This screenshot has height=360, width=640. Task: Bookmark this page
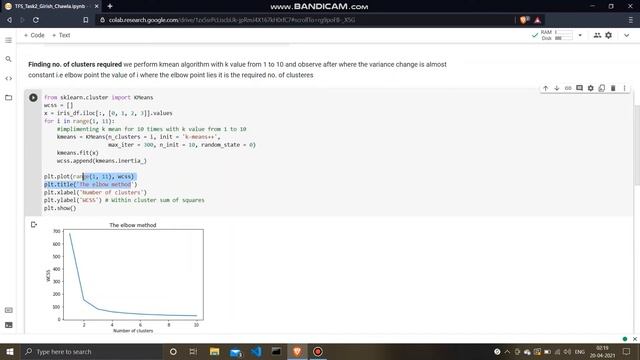pyautogui.click(x=86, y=20)
